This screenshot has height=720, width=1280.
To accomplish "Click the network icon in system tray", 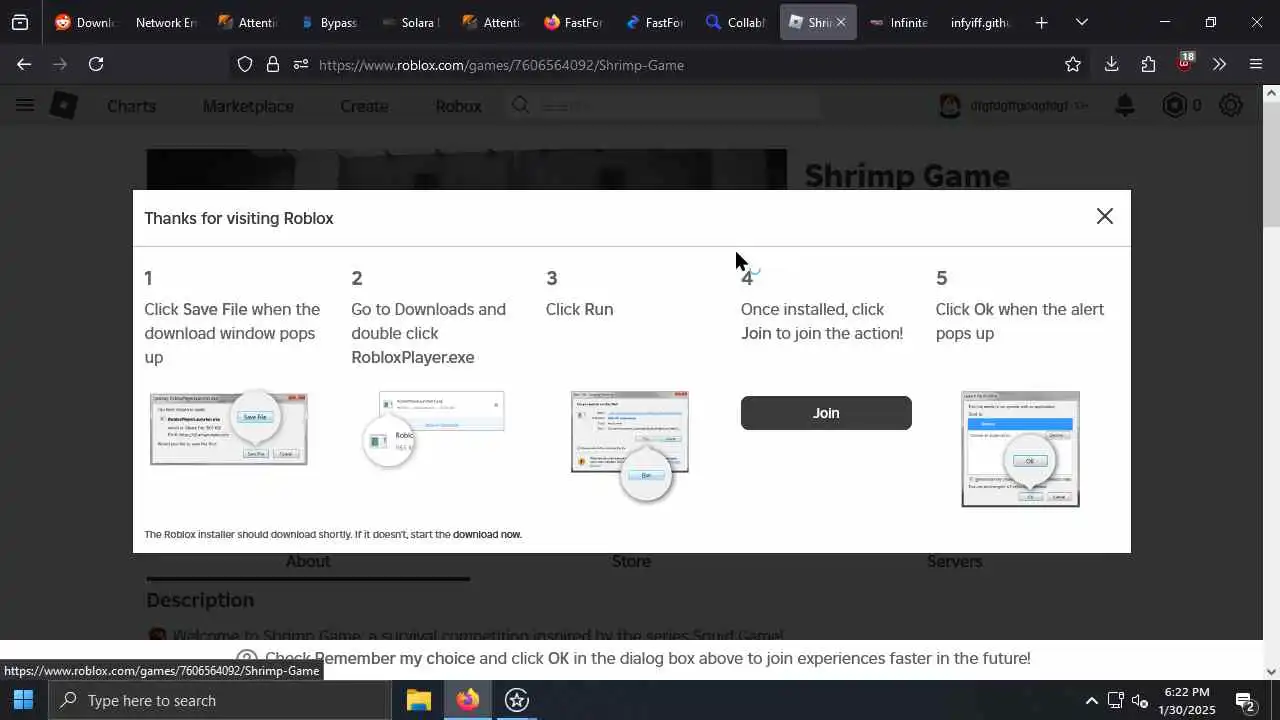I will (x=1115, y=701).
